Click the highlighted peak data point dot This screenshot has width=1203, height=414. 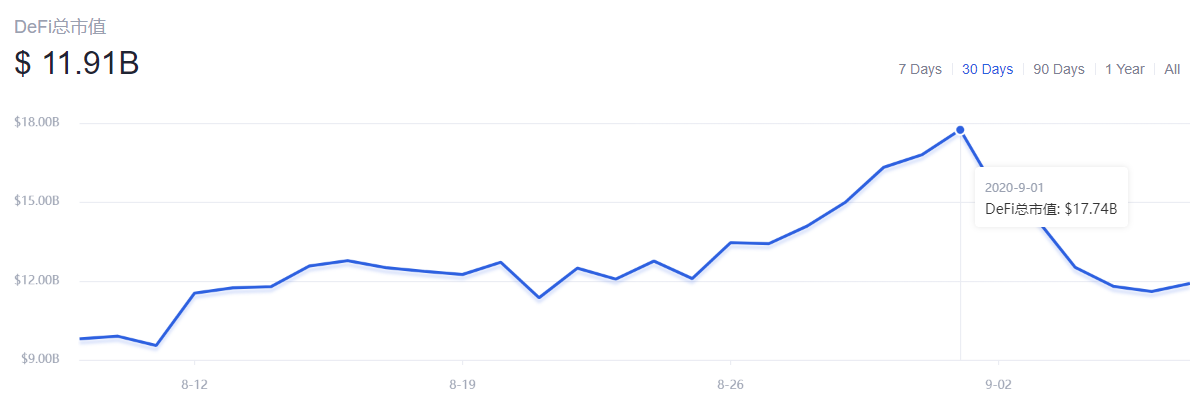click(960, 130)
